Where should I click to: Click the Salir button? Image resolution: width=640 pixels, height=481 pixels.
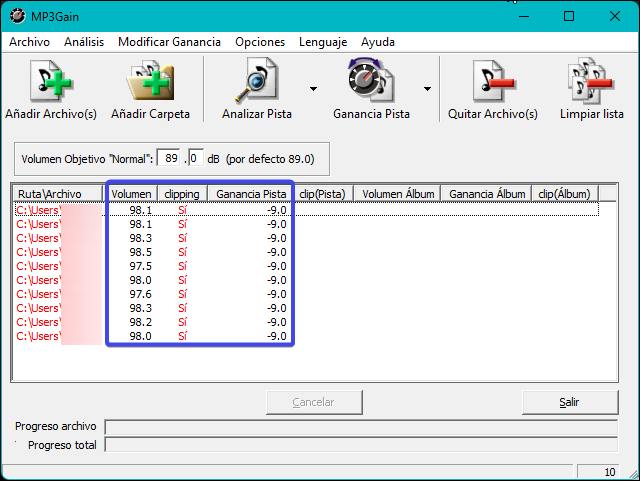tap(570, 402)
